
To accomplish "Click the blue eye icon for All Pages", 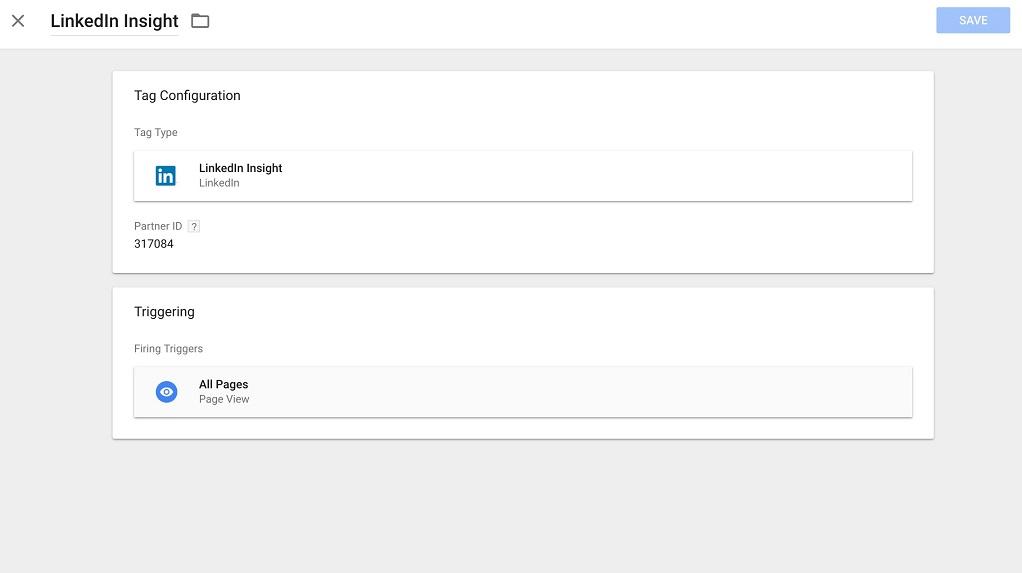I will [166, 392].
